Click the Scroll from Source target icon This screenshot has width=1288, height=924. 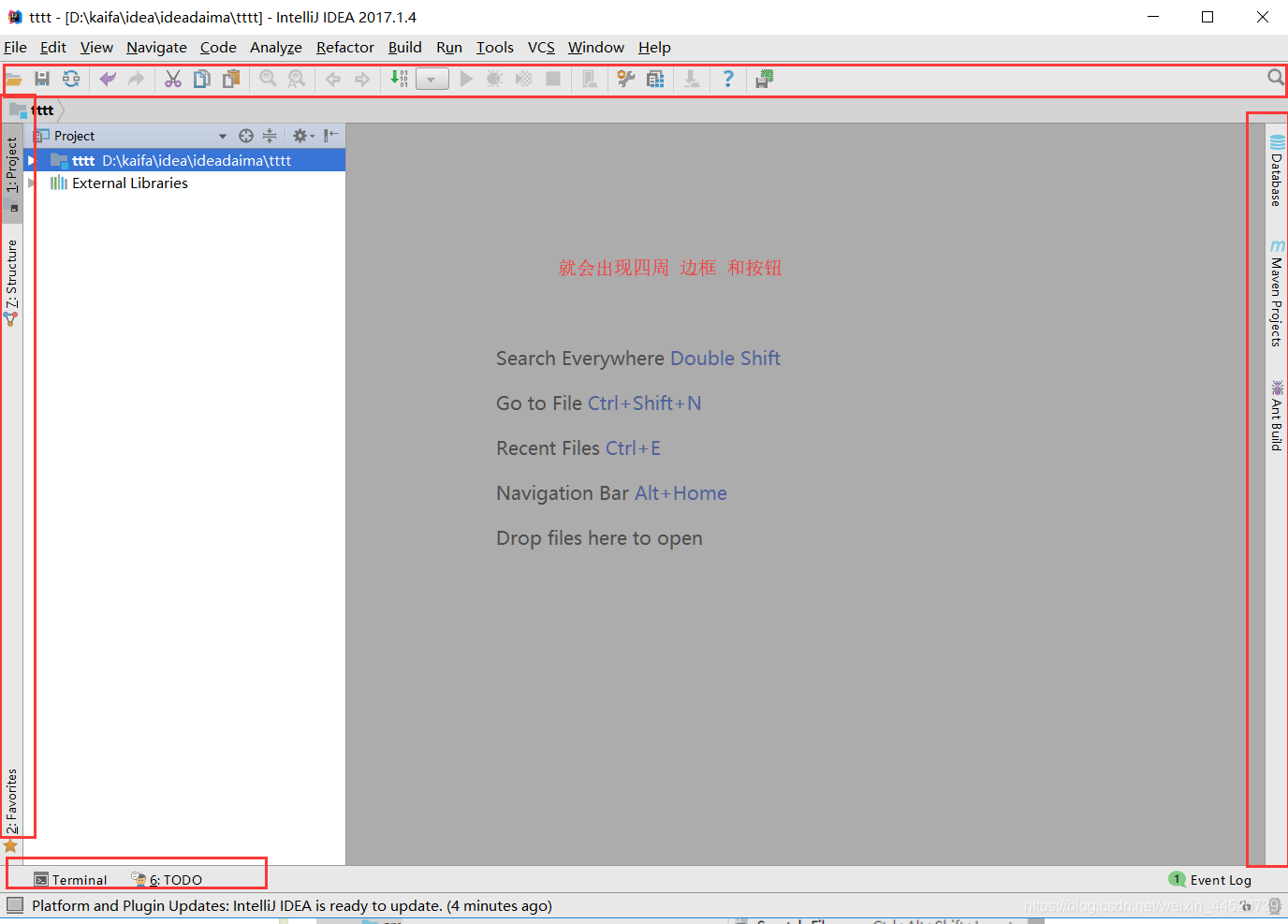pos(246,136)
